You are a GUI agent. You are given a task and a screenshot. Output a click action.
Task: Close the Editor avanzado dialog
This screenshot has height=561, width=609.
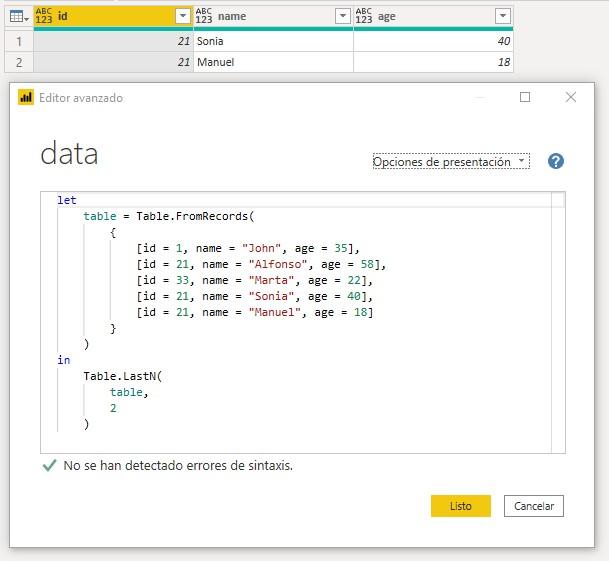pyautogui.click(x=571, y=98)
